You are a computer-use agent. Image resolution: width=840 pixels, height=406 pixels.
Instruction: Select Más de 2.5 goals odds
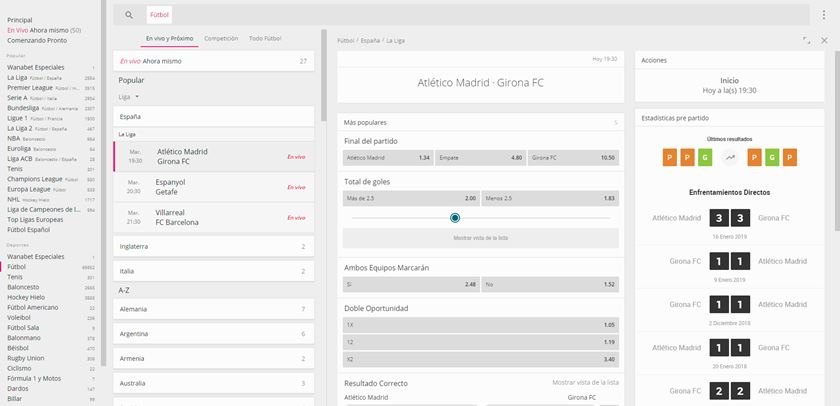tap(411, 198)
